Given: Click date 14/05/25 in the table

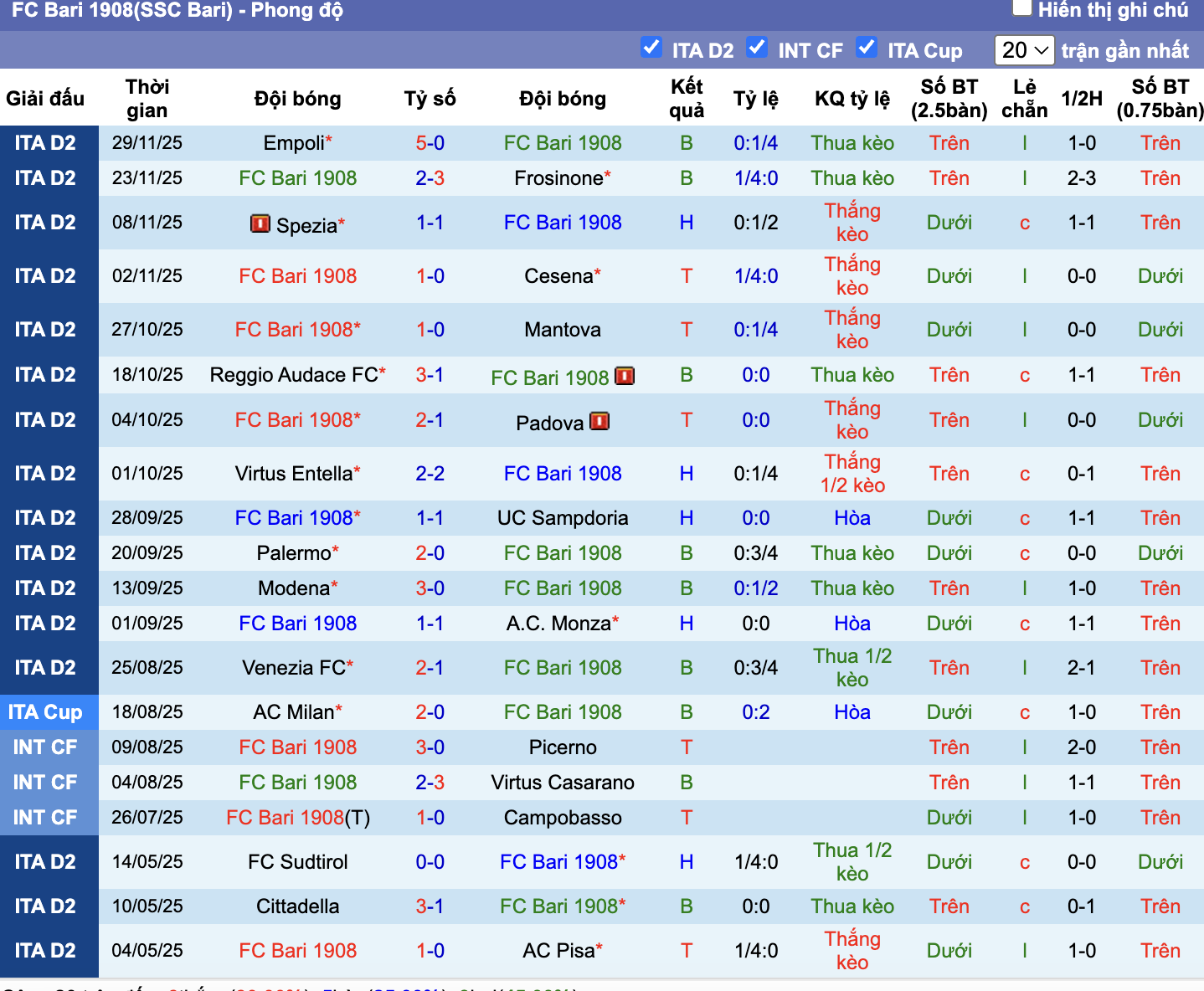Looking at the screenshot, I should click(147, 862).
